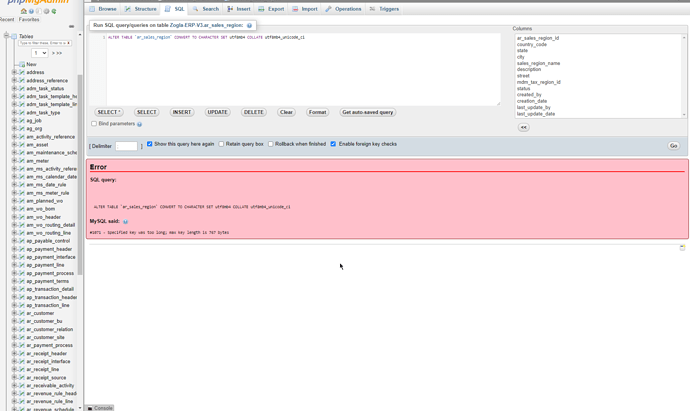Click navigation panel vertical scrollbar
The height and width of the screenshot is (411, 690).
80,175
